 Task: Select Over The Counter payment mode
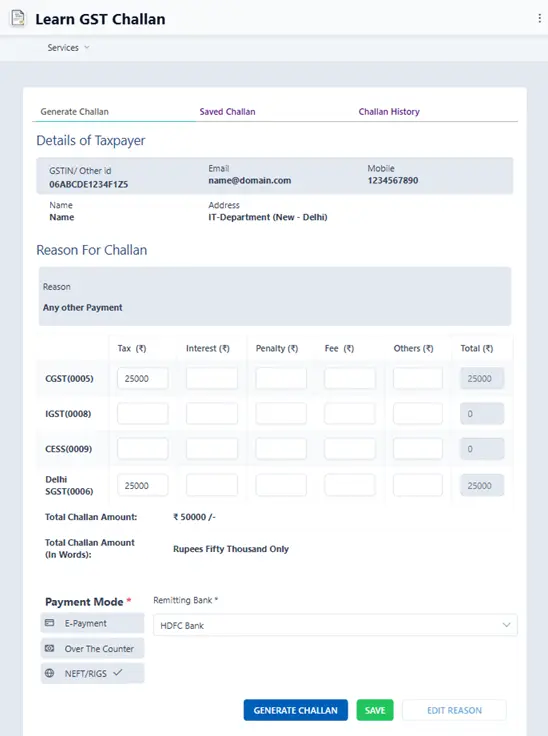click(x=93, y=648)
